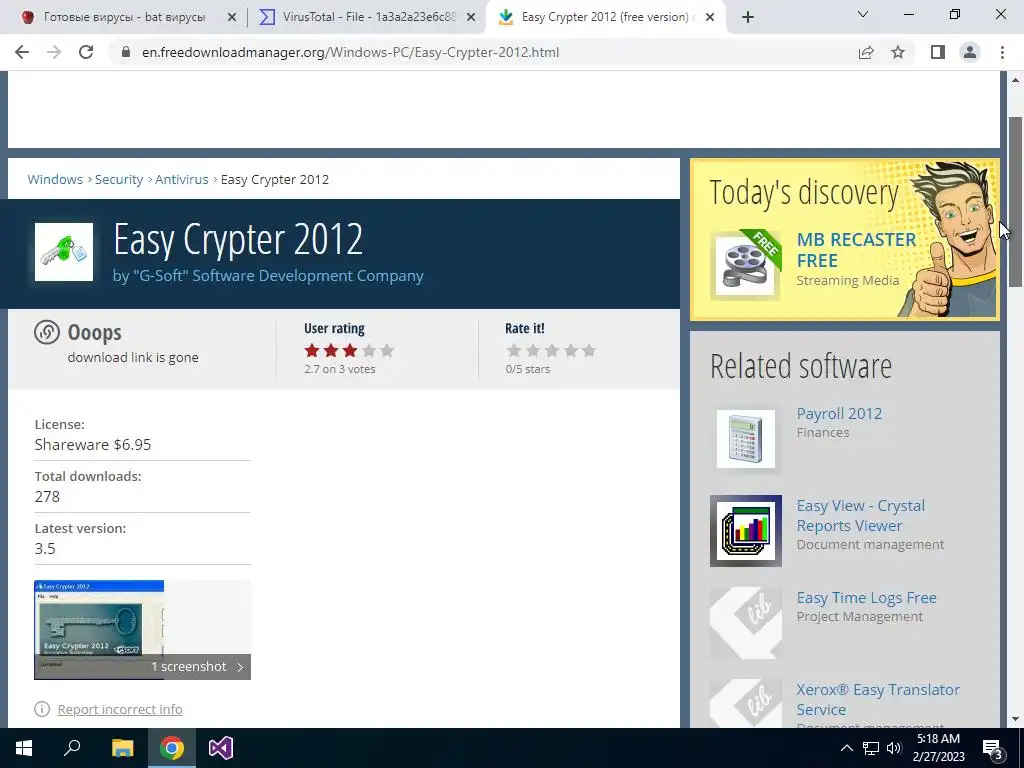This screenshot has height=768, width=1024.
Task: Share this page from the address bar icon
Action: click(866, 52)
